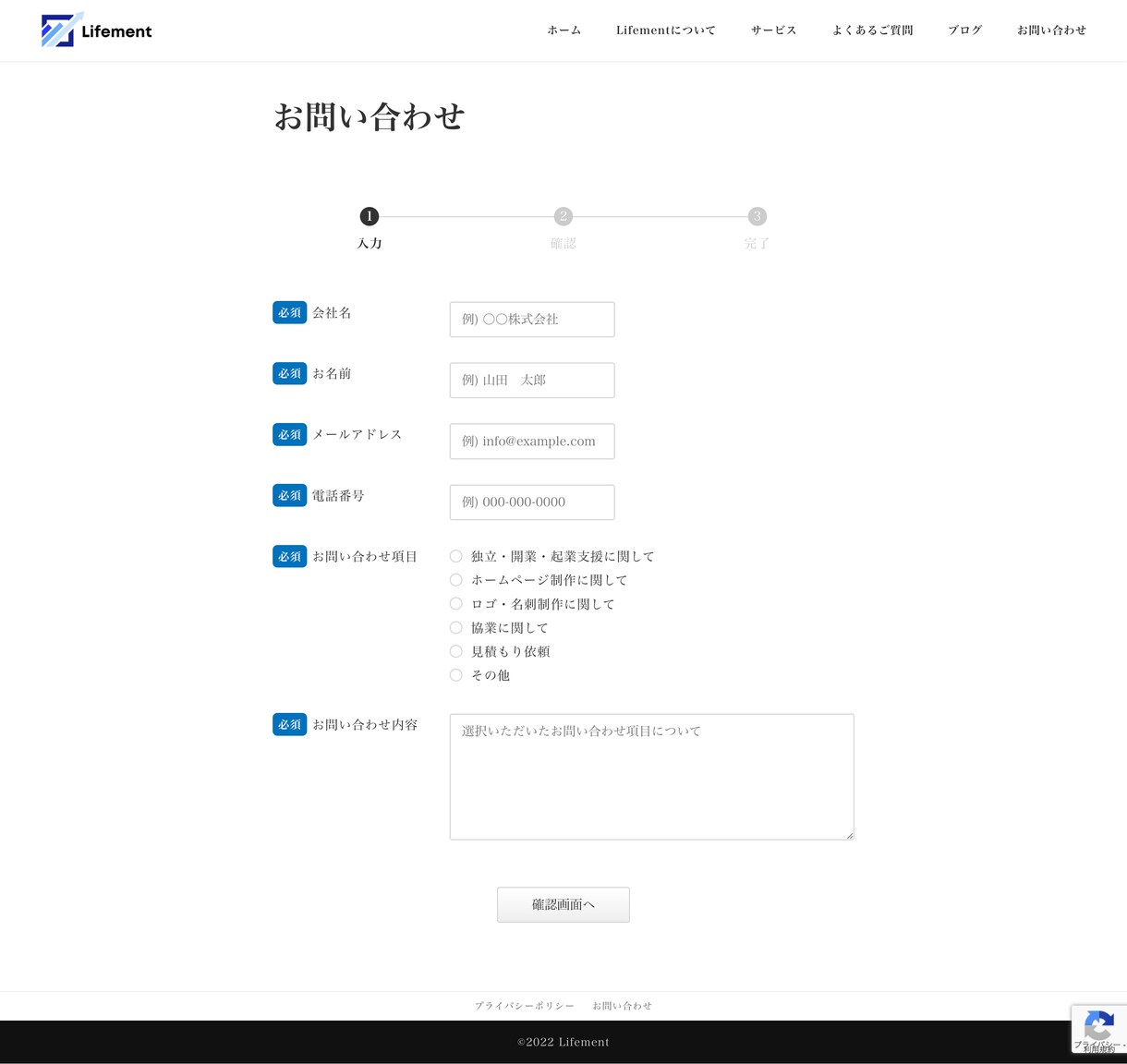Click step 1 入力 indicator
The width and height of the screenshot is (1127, 1064).
pyautogui.click(x=370, y=227)
